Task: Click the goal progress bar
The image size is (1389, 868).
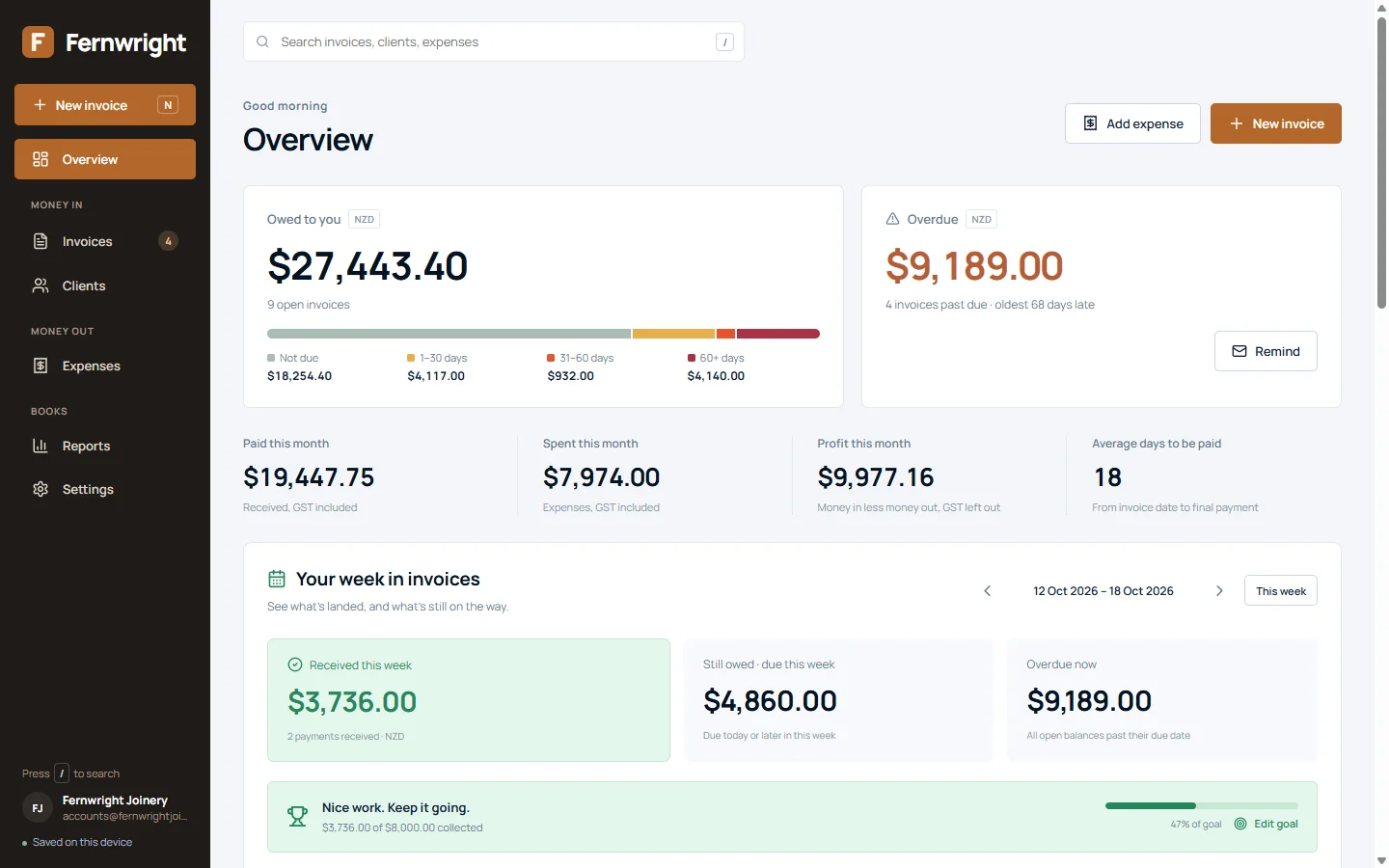Action: pos(1202,805)
